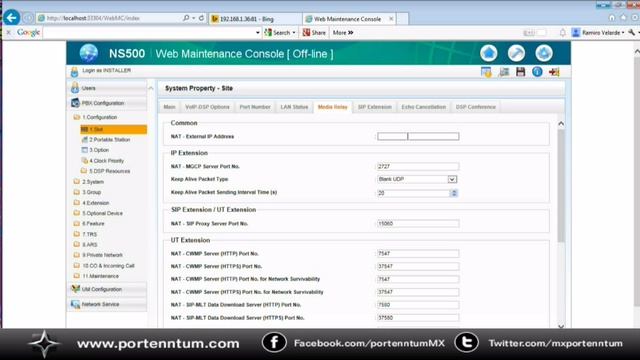Switch to VoIP-DSP Options tab
This screenshot has width=640, height=360.
pos(207,107)
